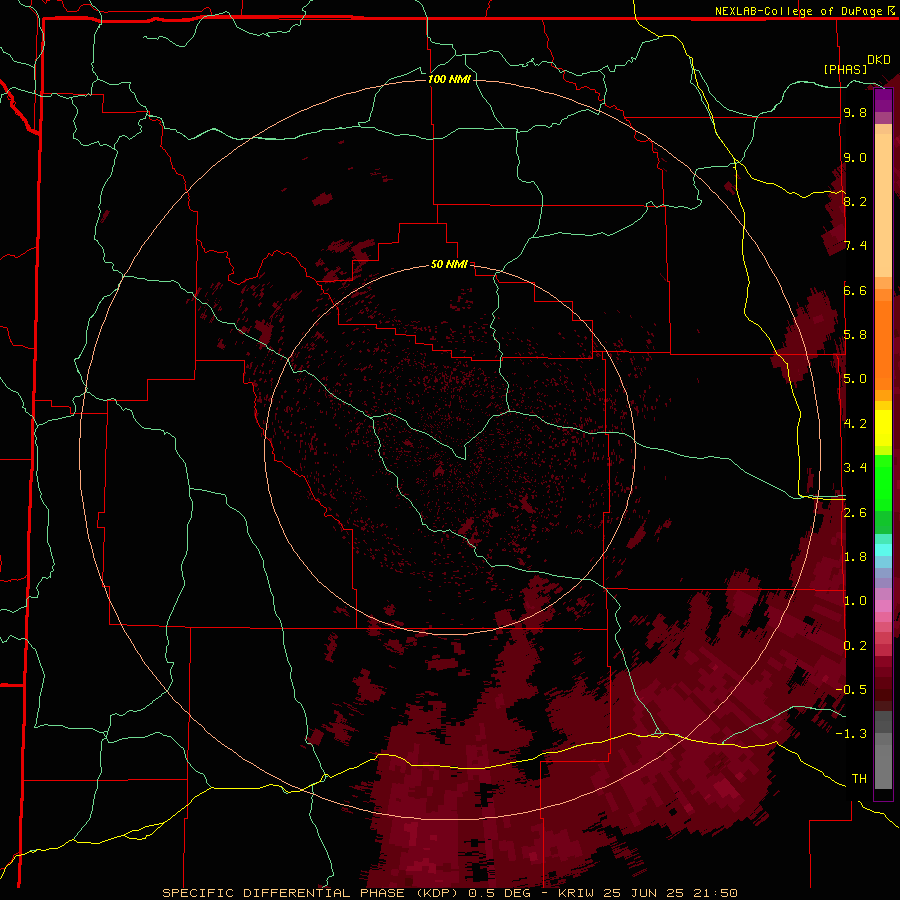Click the [PHAS] label near the legend
Image resolution: width=900 pixels, height=900 pixels.
click(845, 69)
